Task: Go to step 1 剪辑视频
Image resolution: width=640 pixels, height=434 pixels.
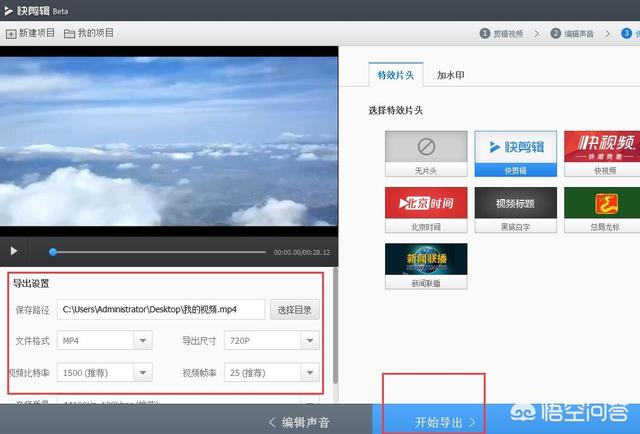Action: coord(502,33)
